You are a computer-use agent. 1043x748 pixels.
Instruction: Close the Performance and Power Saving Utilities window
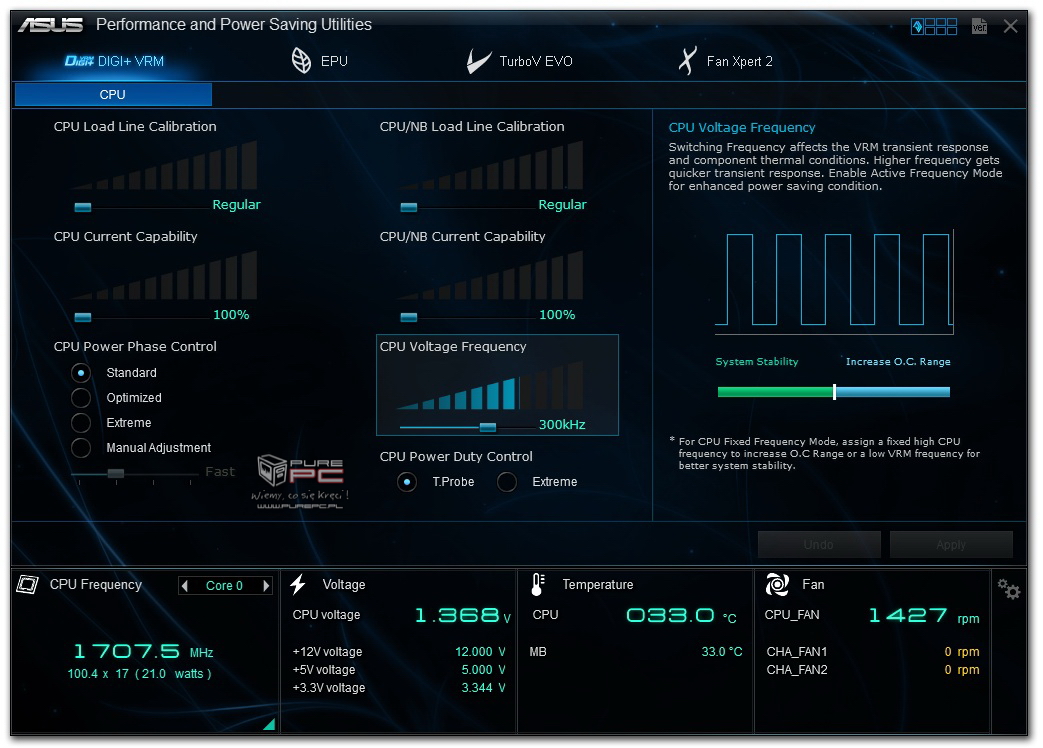pyautogui.click(x=1010, y=26)
